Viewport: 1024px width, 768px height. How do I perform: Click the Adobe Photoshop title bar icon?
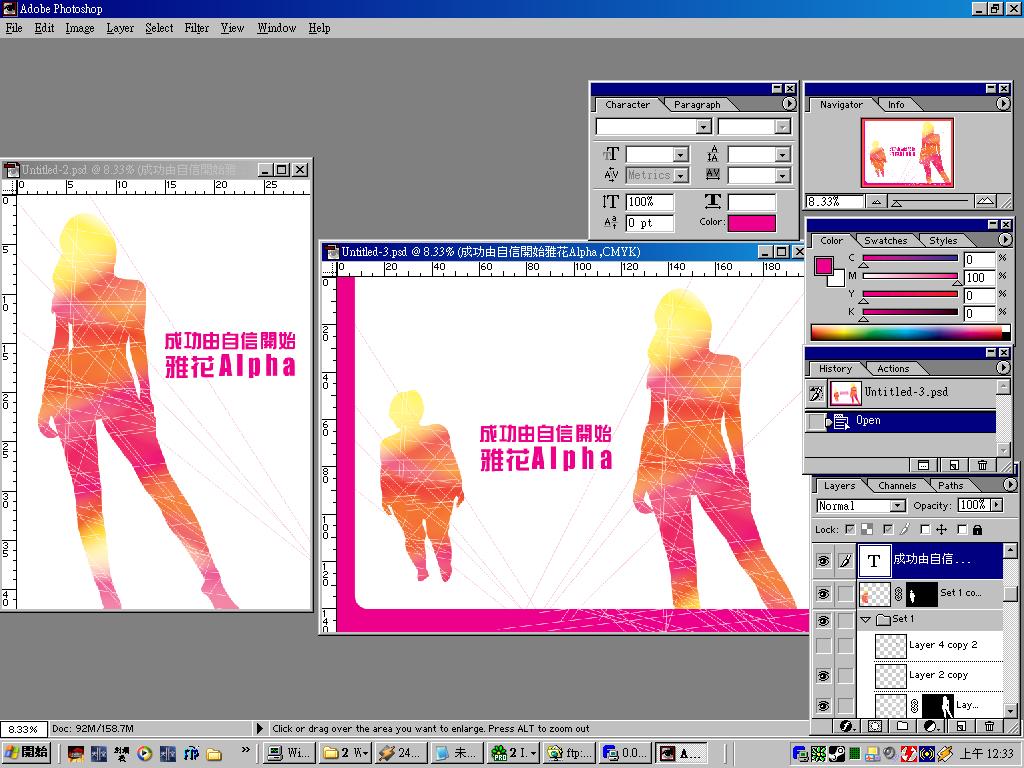tap(10, 8)
